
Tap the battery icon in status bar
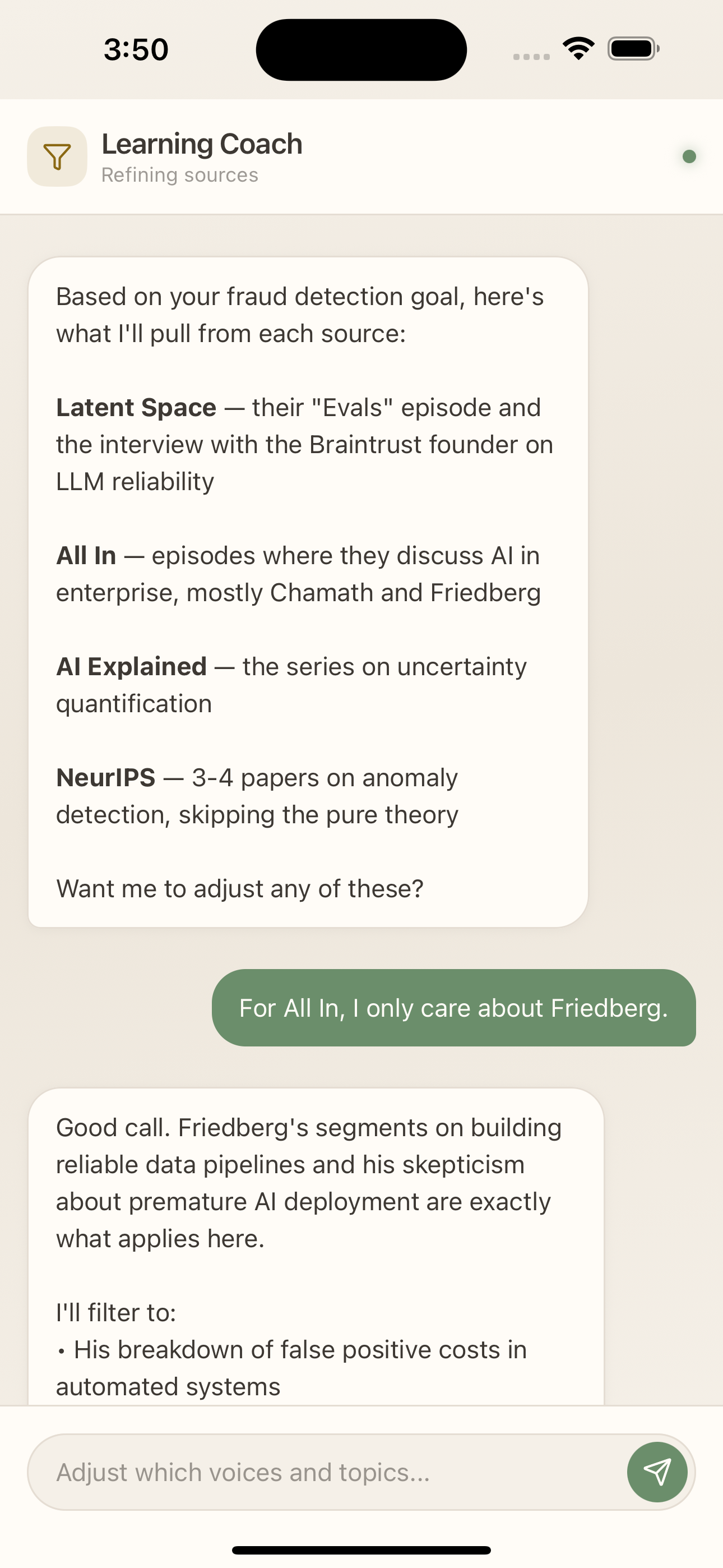633,49
